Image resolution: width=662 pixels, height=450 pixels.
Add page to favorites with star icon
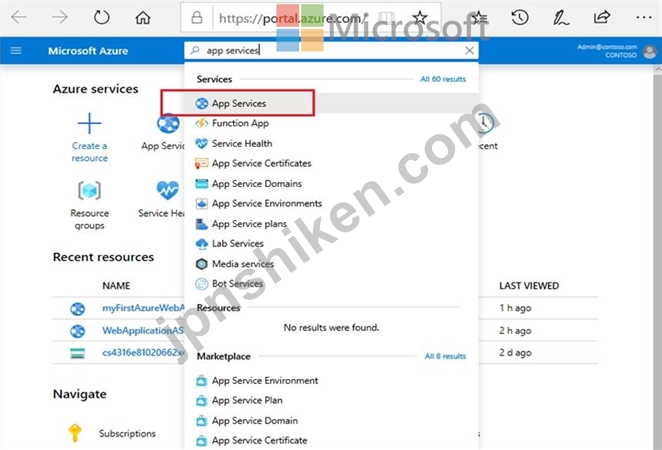[419, 17]
